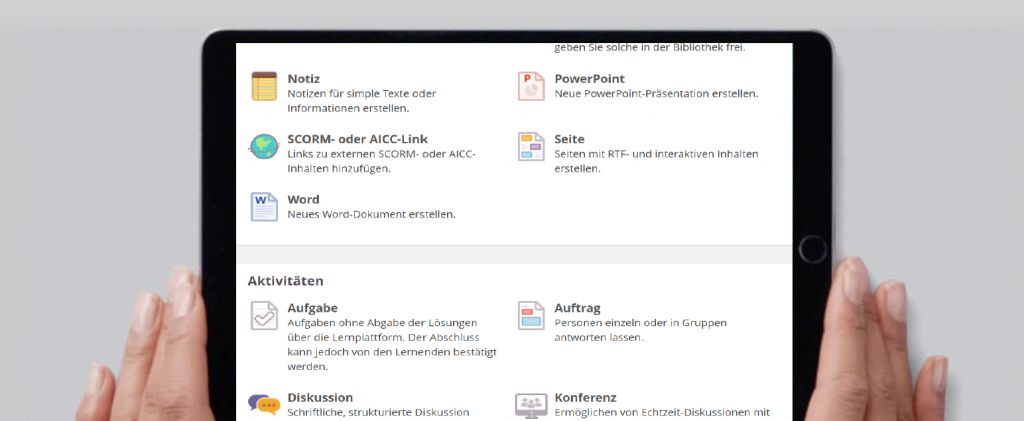Screen dimensions: 1024x421
Task: Select the Auftrag title
Action: [x=577, y=308]
